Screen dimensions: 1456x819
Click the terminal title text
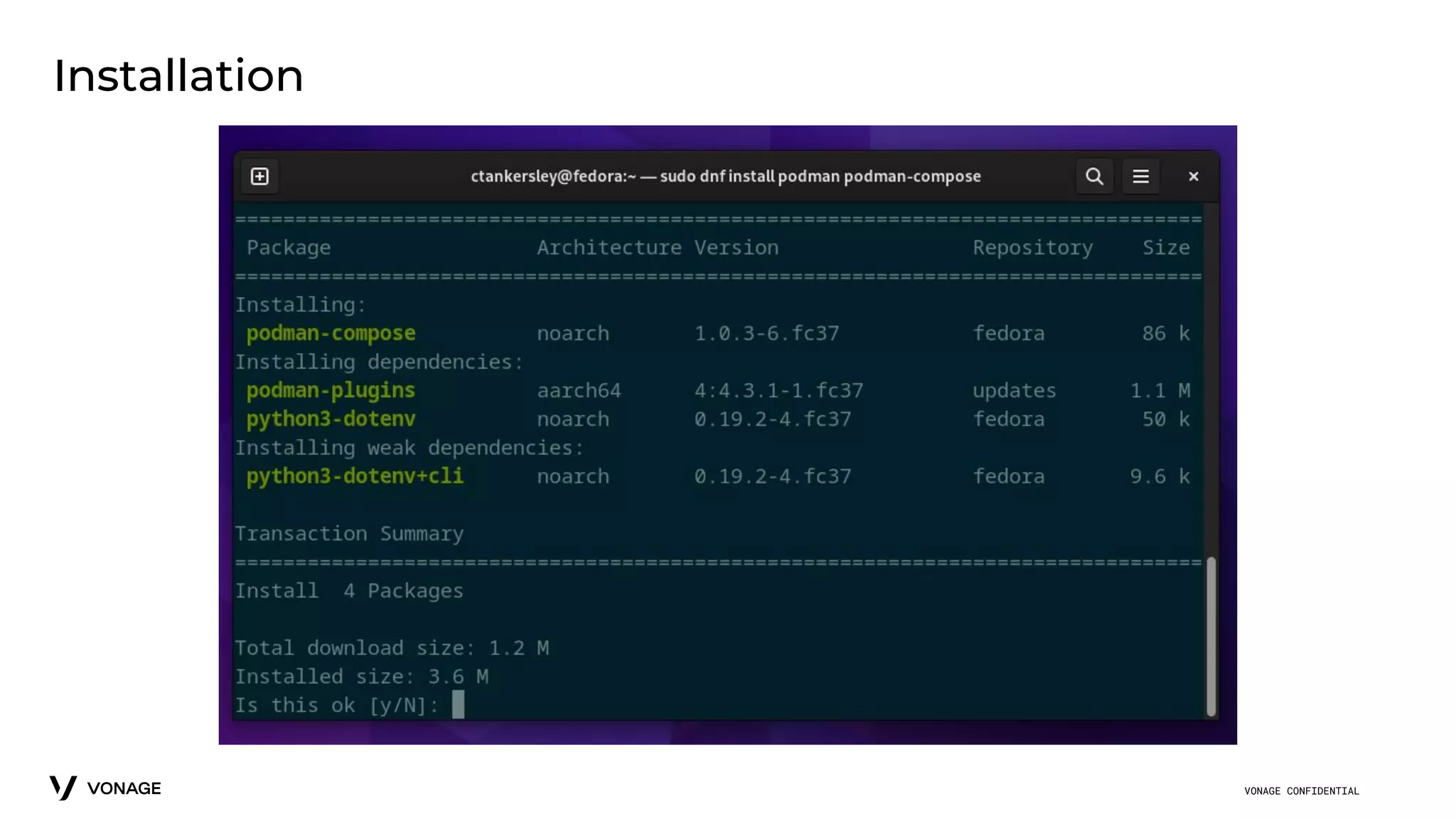[x=725, y=176]
